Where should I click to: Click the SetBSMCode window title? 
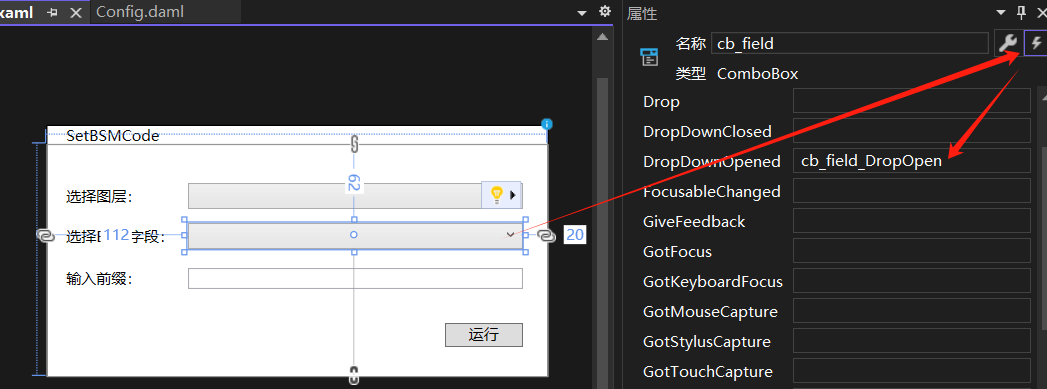[x=113, y=135]
